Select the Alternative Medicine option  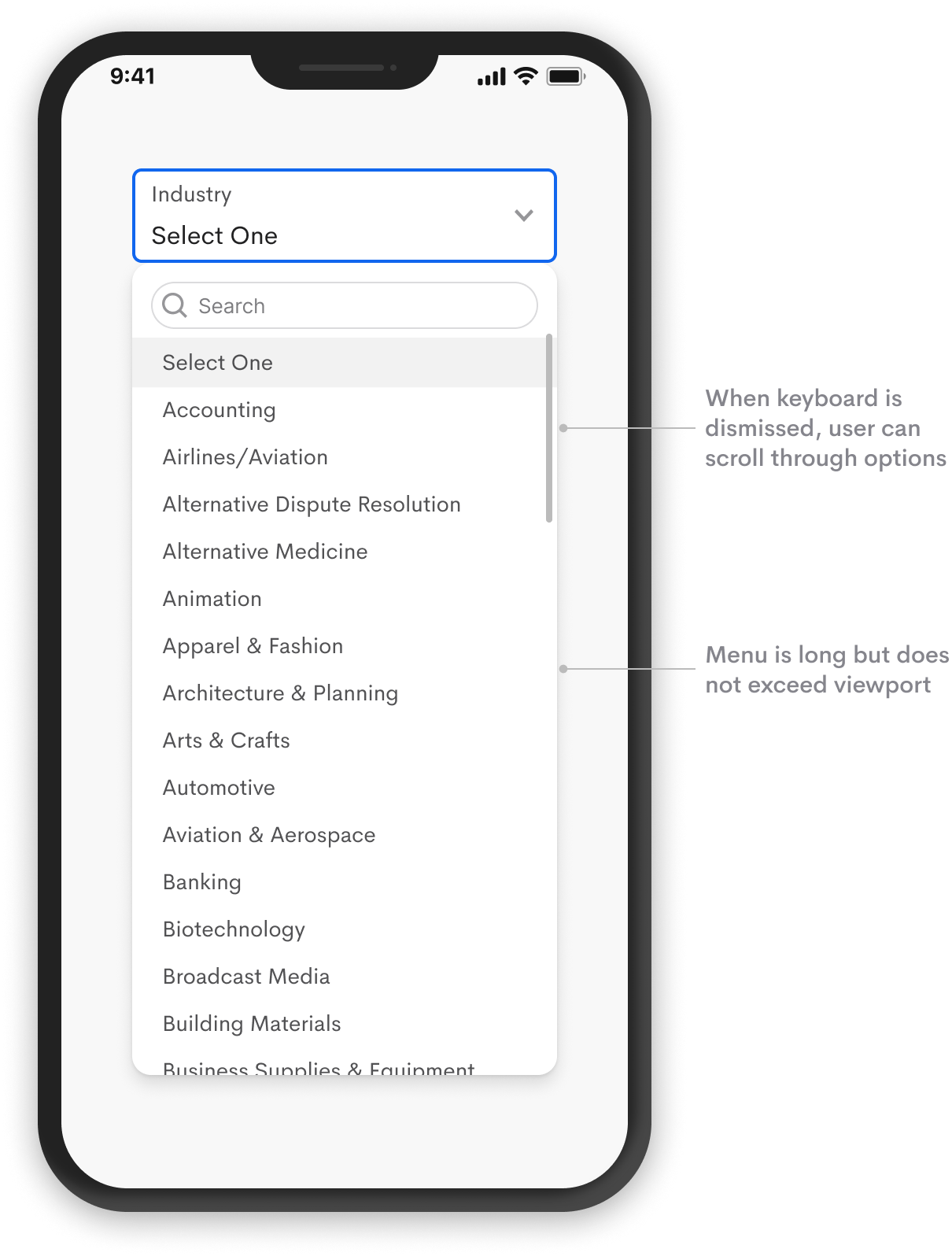point(264,552)
